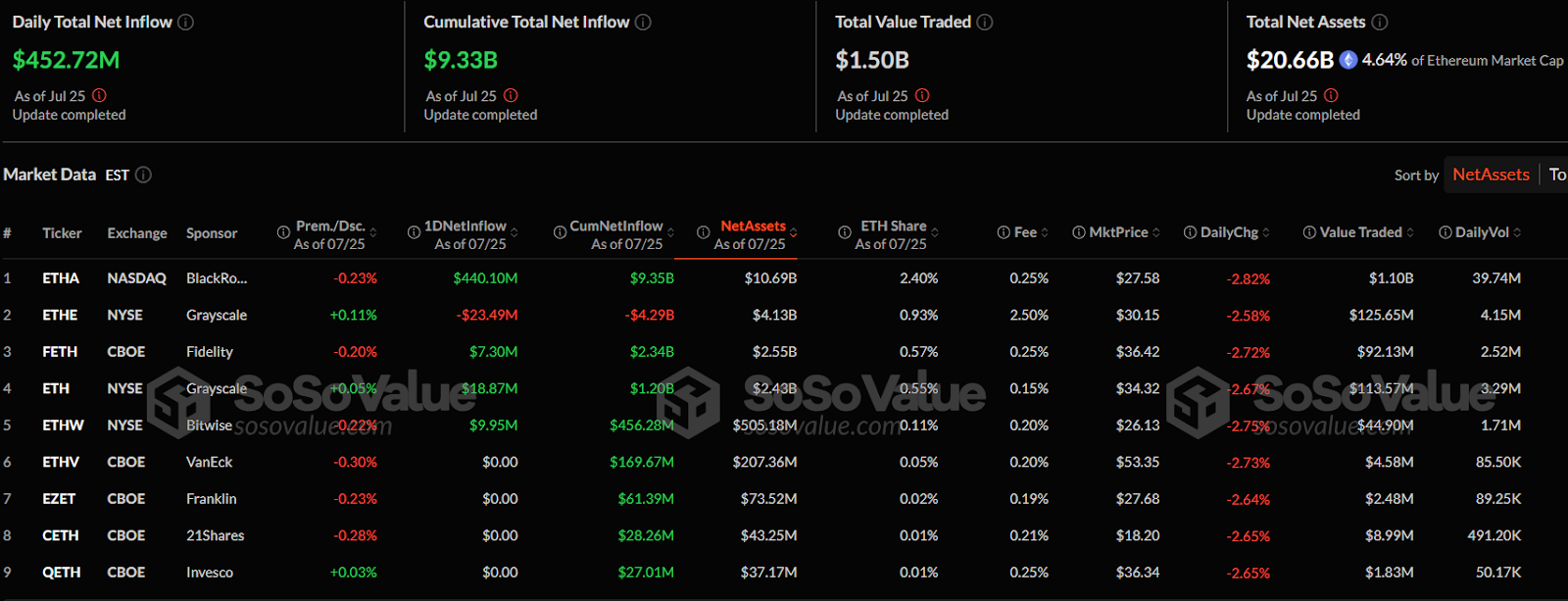Toggle sort arrows on Fee column
The image size is (1568, 601).
tap(1045, 232)
